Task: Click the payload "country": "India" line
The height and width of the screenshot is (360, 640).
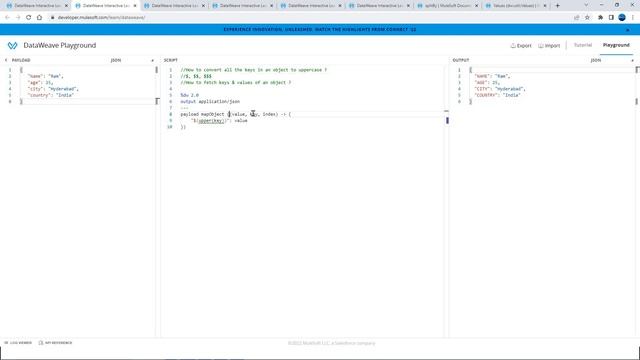Action: click(x=51, y=95)
